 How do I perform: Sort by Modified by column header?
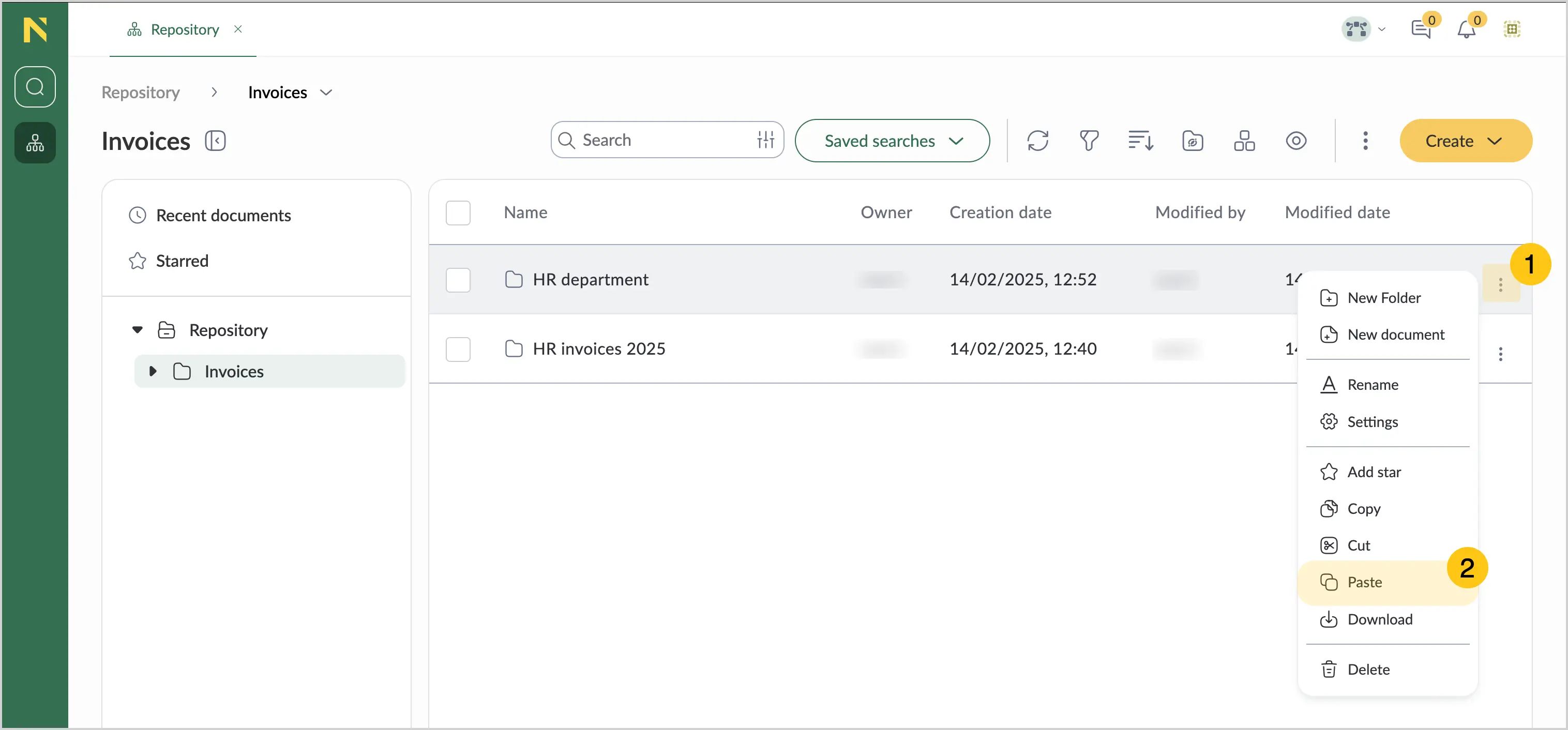point(1200,212)
